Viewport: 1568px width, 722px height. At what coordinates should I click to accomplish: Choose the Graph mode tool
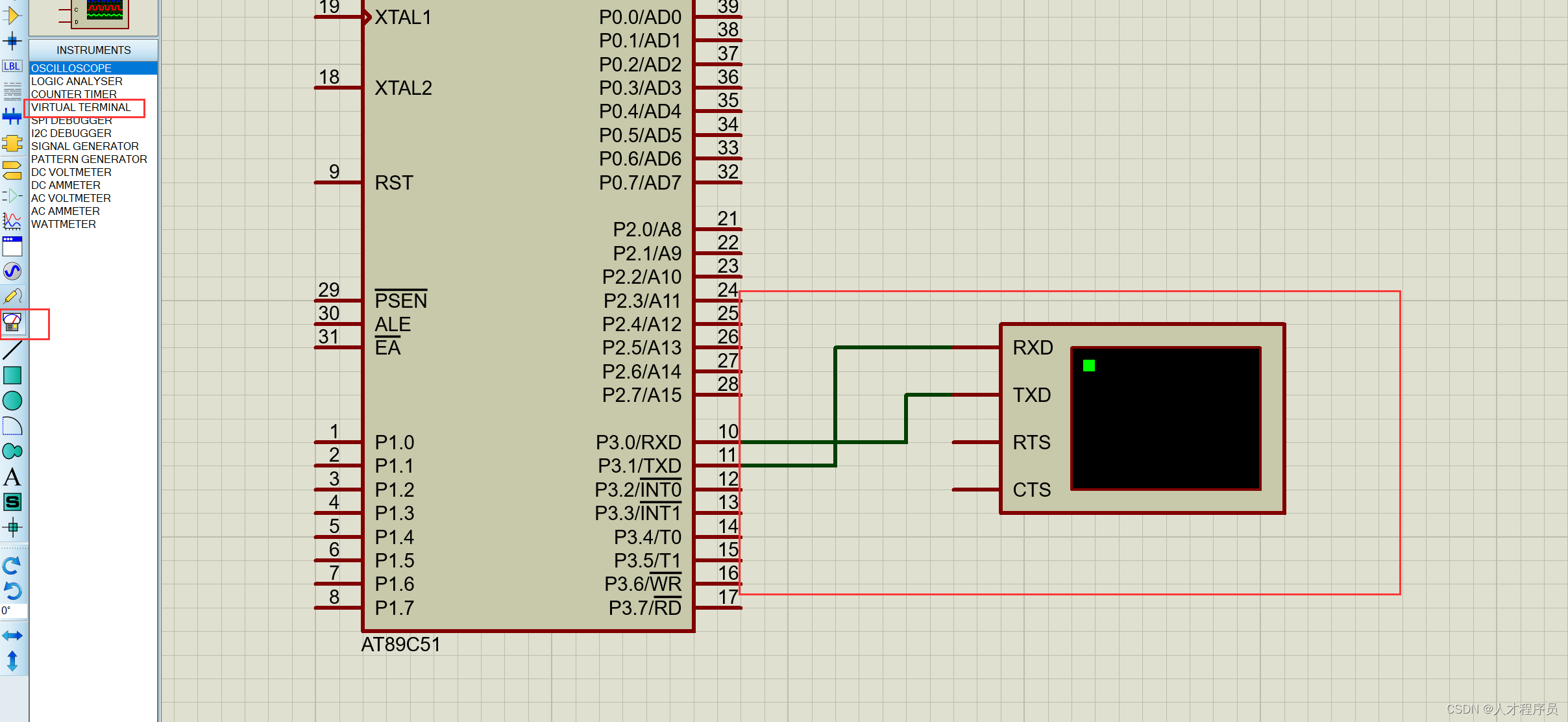pos(12,221)
